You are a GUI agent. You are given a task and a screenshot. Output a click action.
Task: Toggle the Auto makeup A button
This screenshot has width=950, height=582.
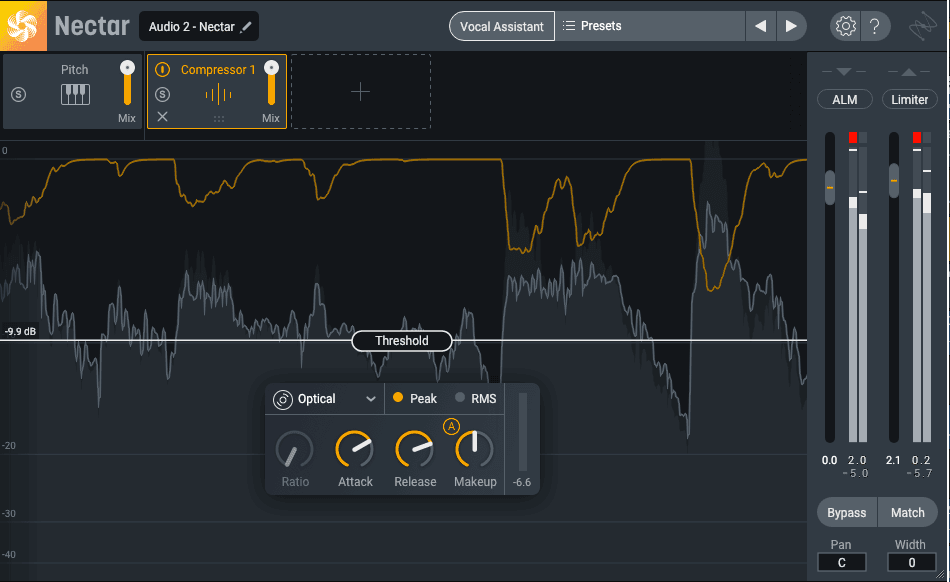(451, 426)
